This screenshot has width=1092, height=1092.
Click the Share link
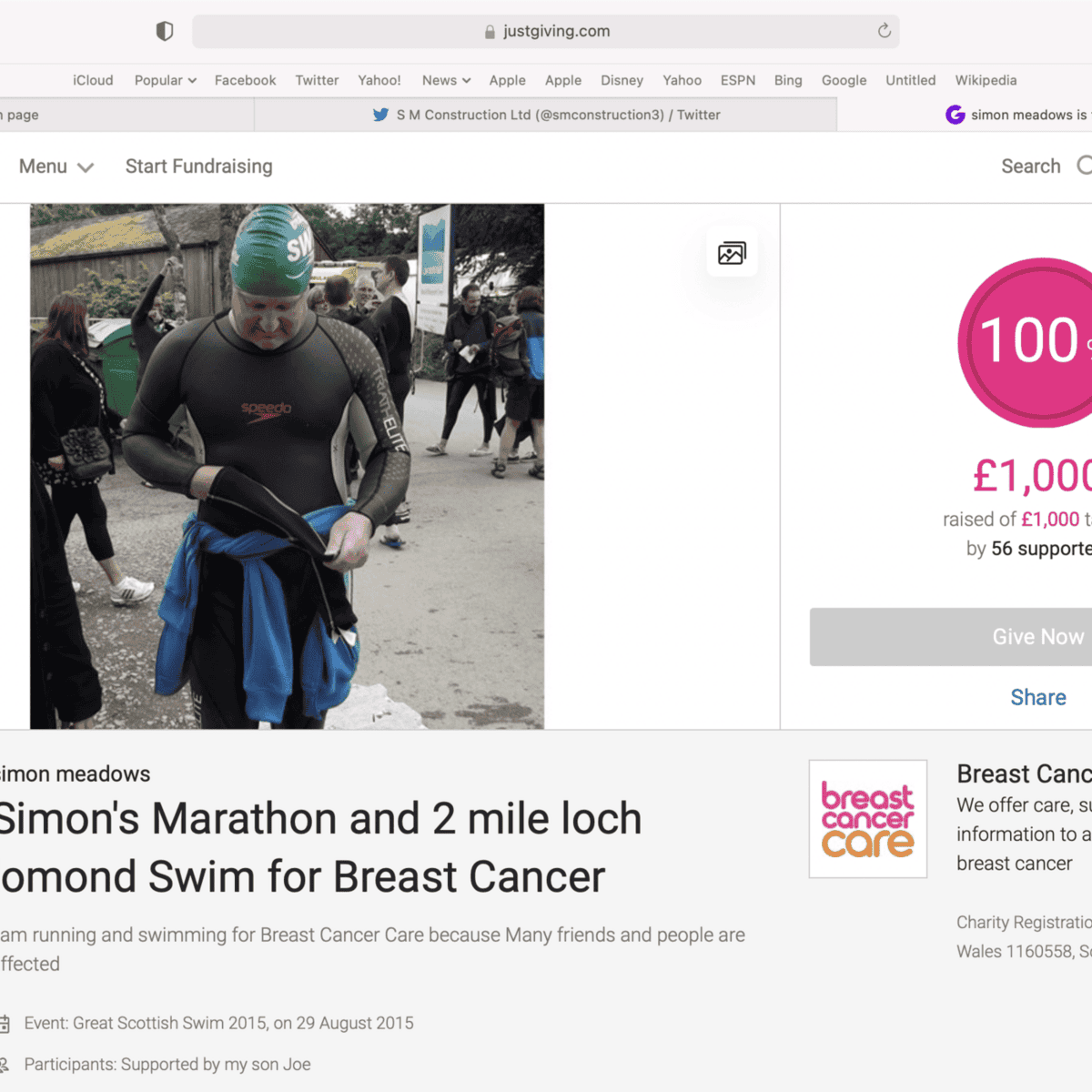point(1038,697)
